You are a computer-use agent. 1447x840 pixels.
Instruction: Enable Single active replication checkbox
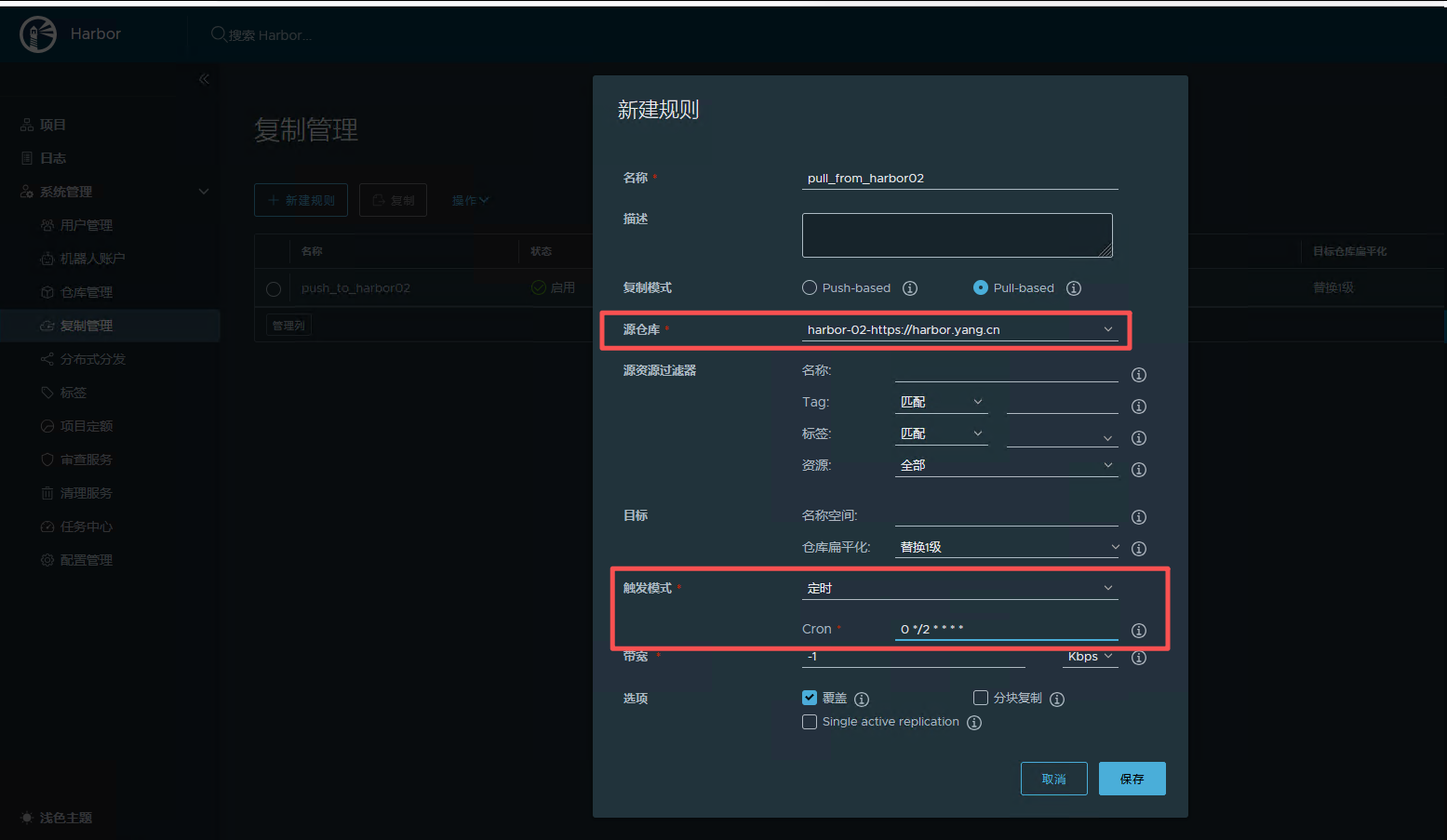810,722
